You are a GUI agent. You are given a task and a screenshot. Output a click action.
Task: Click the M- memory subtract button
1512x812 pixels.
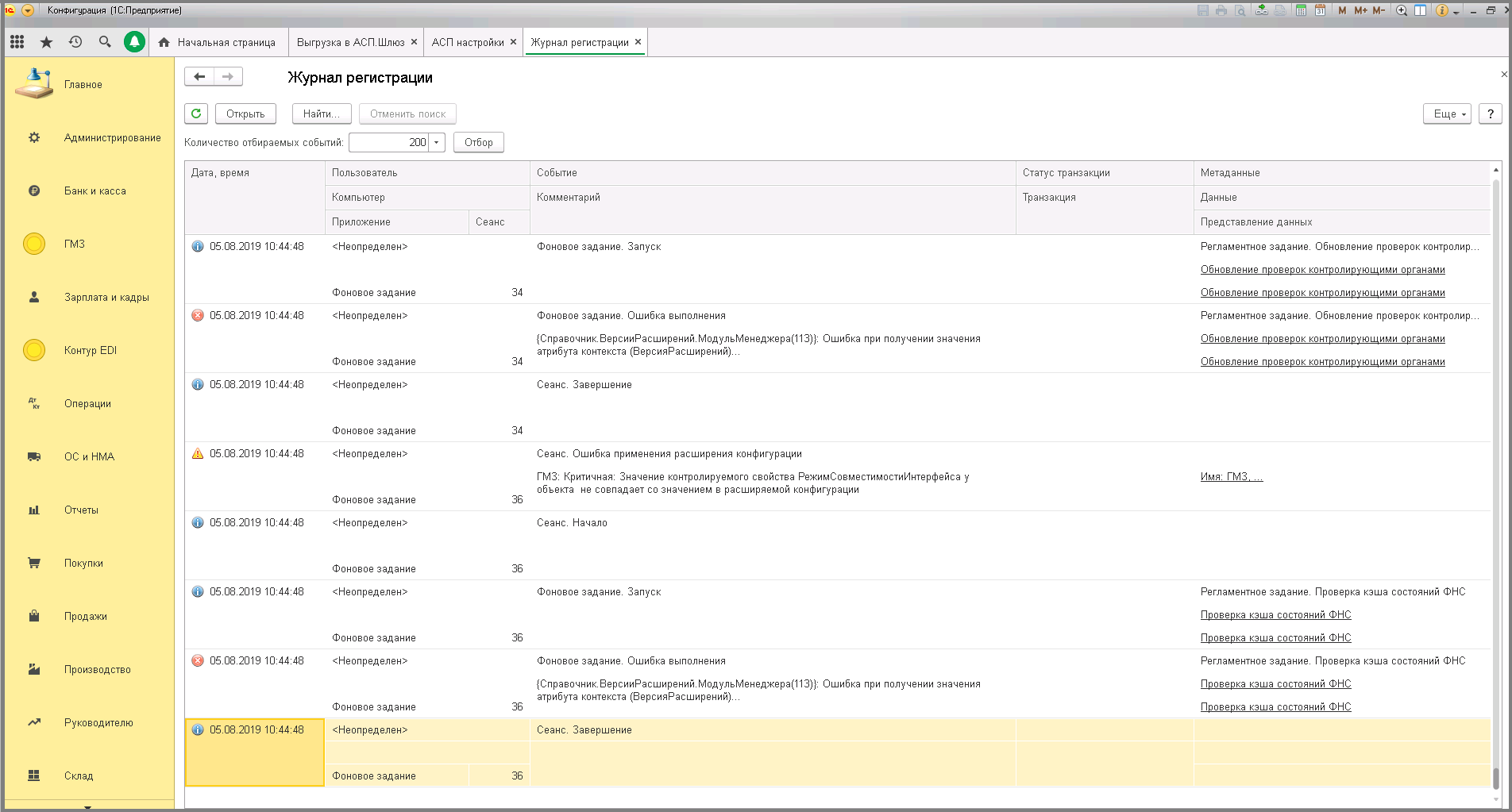point(1379,10)
